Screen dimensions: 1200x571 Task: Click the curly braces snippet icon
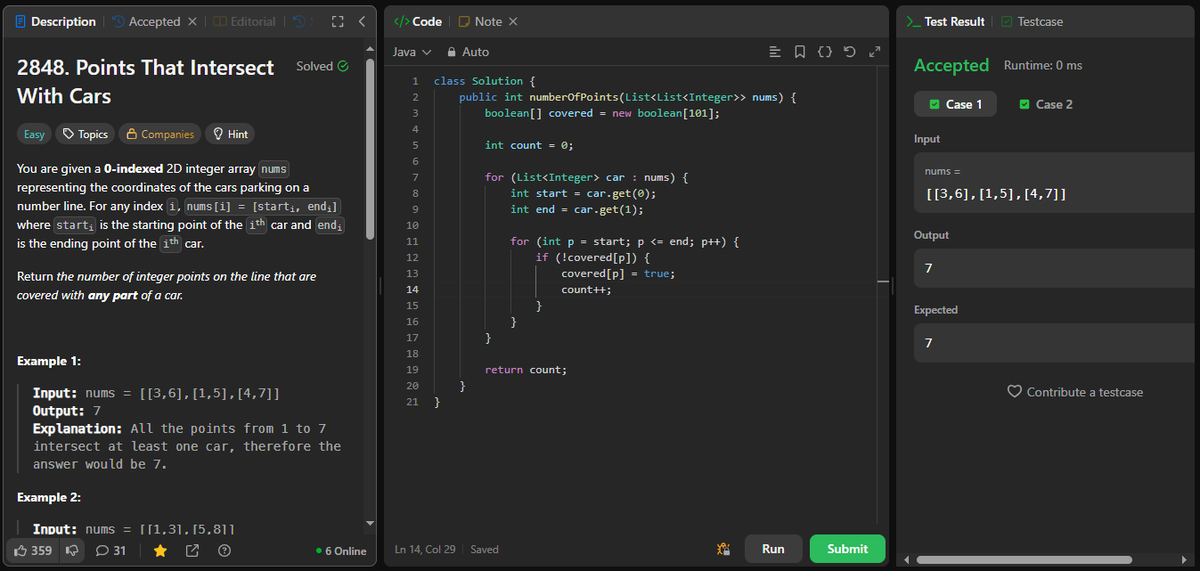[x=824, y=51]
